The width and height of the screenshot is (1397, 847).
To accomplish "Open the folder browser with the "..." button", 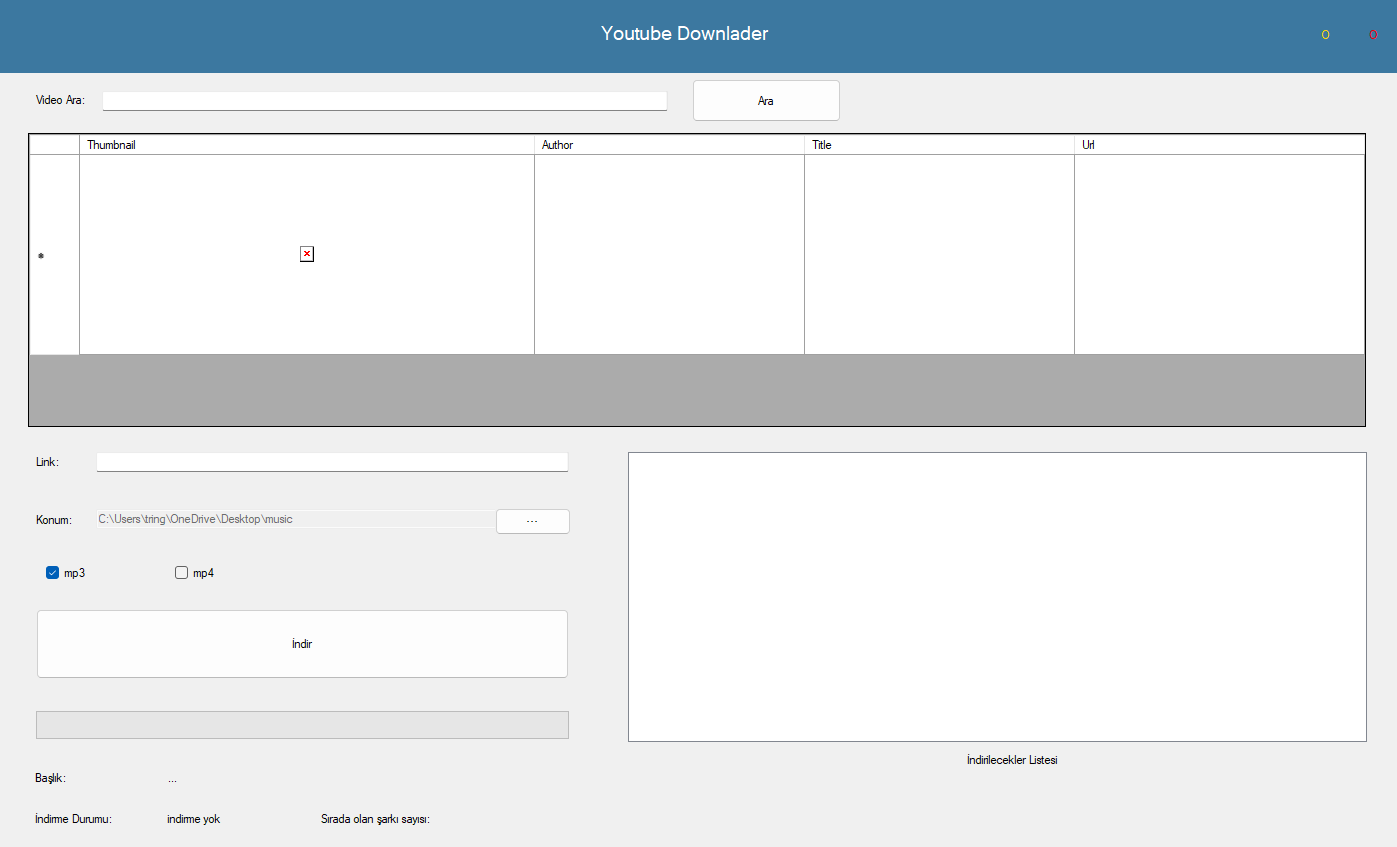I will pyautogui.click(x=533, y=521).
